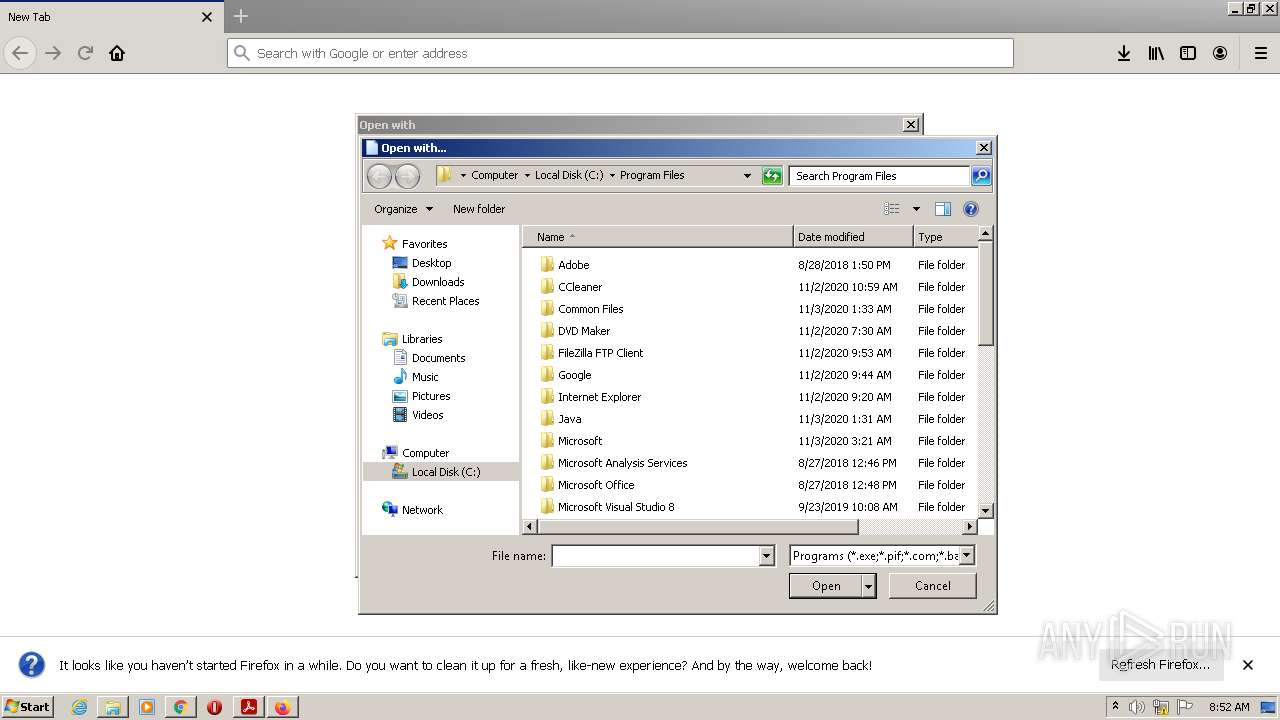This screenshot has width=1280, height=720.
Task: Open Windows Explorer from the taskbar
Action: coord(113,707)
